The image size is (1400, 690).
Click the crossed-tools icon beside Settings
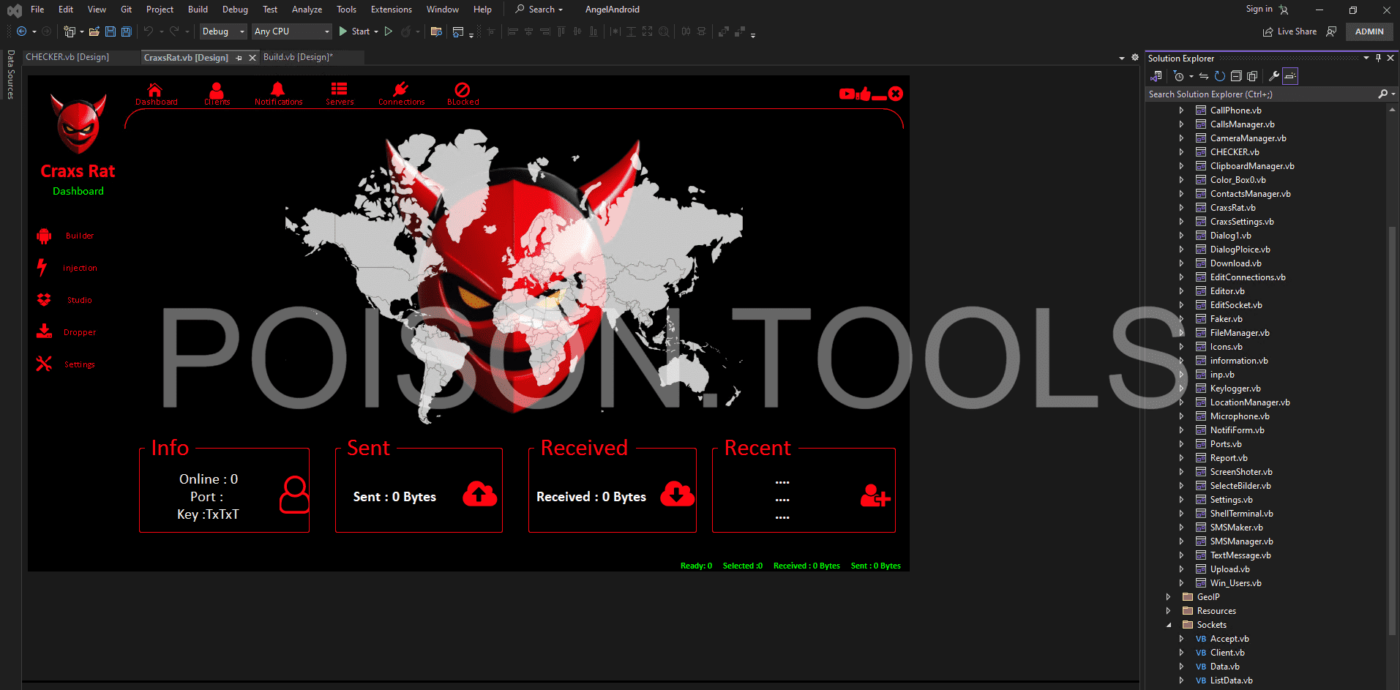pos(43,364)
